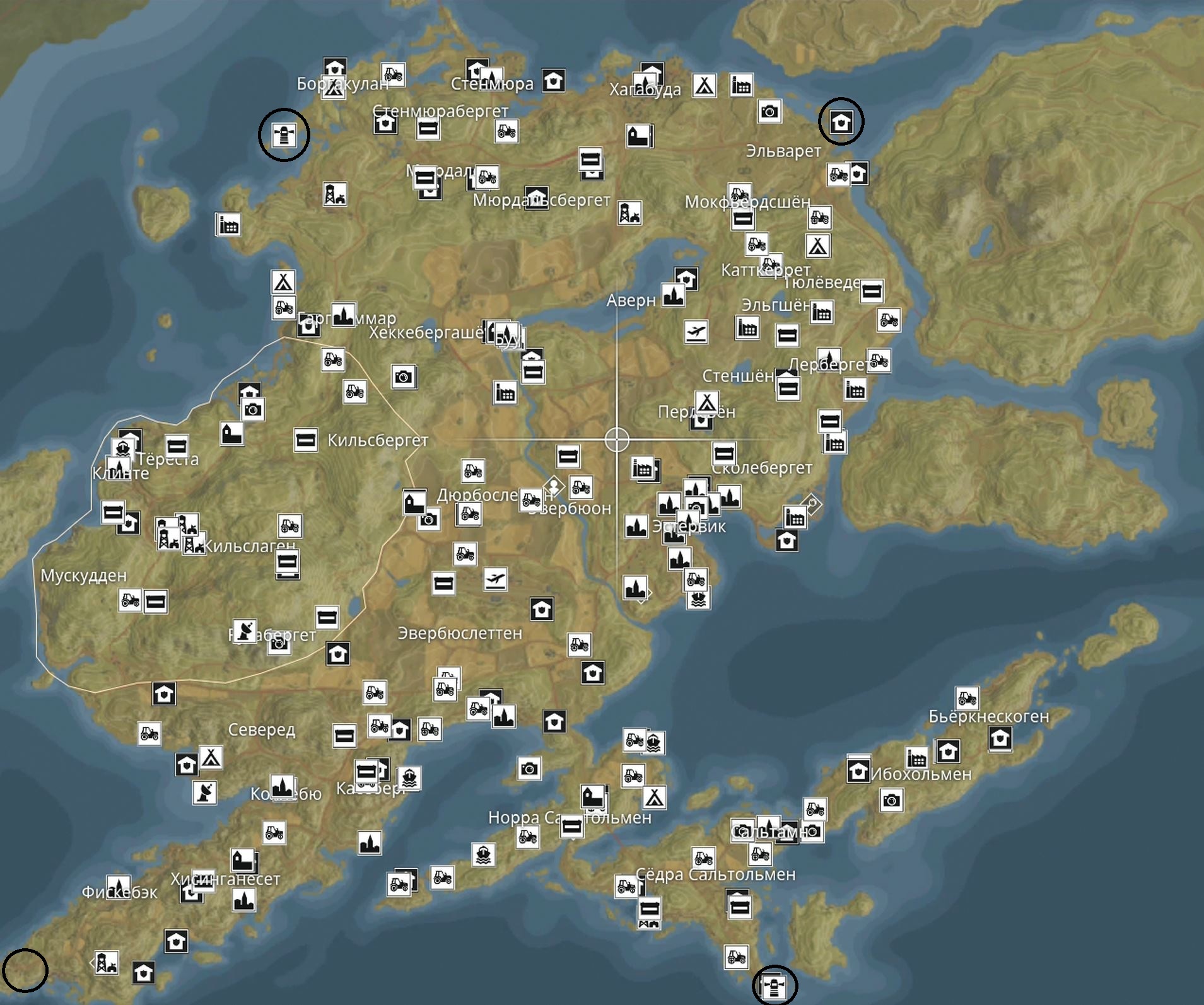The image size is (1204, 1005).
Task: Open the safehouse icon below Бьёркнескоген label
Action: (x=1000, y=738)
